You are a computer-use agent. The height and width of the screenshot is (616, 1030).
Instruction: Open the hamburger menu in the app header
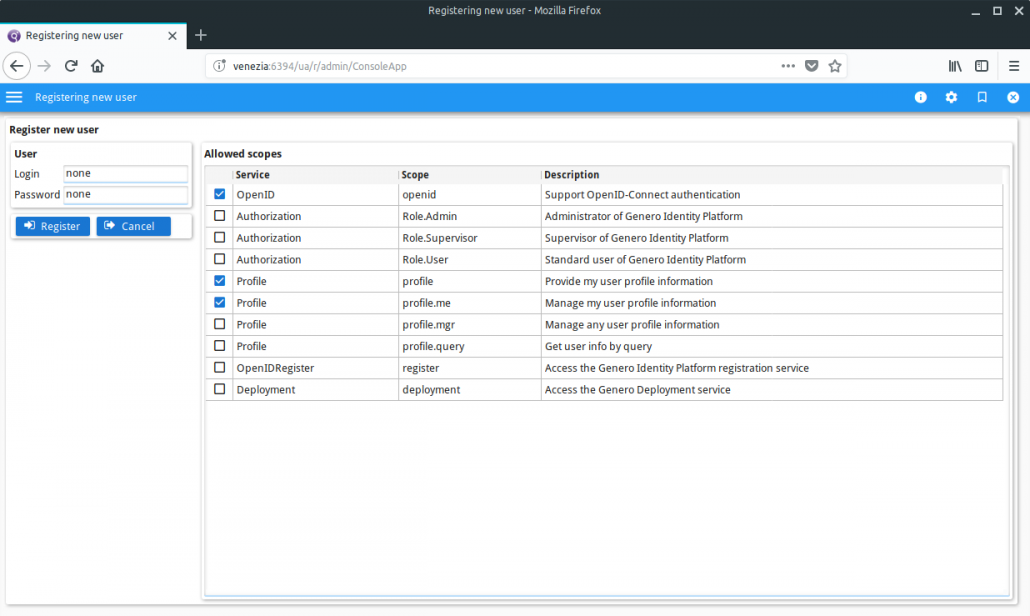[14, 97]
